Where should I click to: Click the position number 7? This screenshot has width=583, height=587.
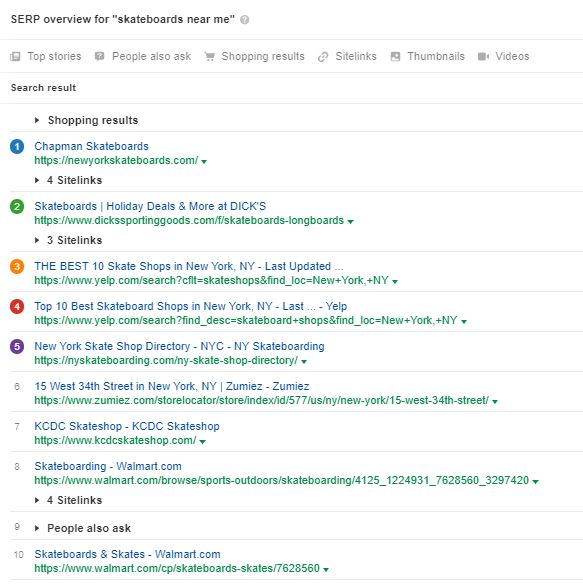tap(17, 427)
